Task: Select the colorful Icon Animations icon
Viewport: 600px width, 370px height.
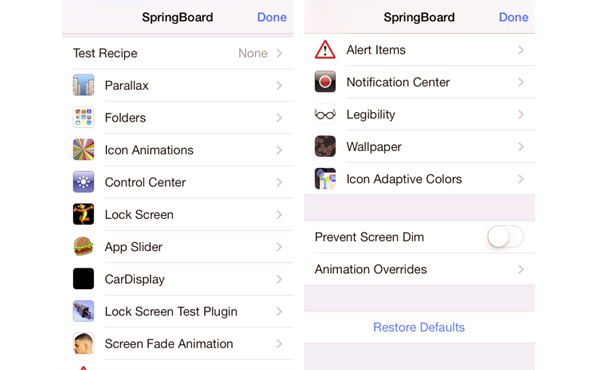Action: coord(83,150)
